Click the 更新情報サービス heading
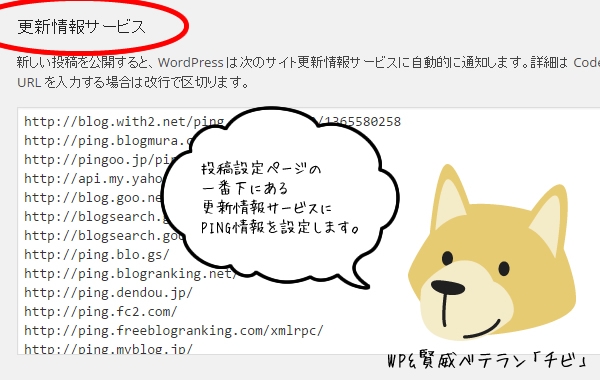Viewport: 600px width, 380px height. point(82,27)
